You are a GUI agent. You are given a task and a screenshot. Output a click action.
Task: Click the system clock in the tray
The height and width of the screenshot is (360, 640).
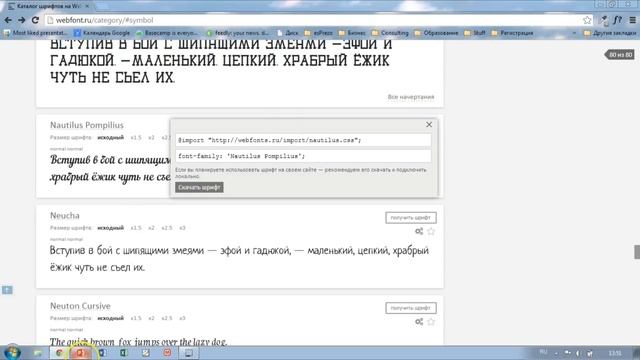[x=615, y=353]
